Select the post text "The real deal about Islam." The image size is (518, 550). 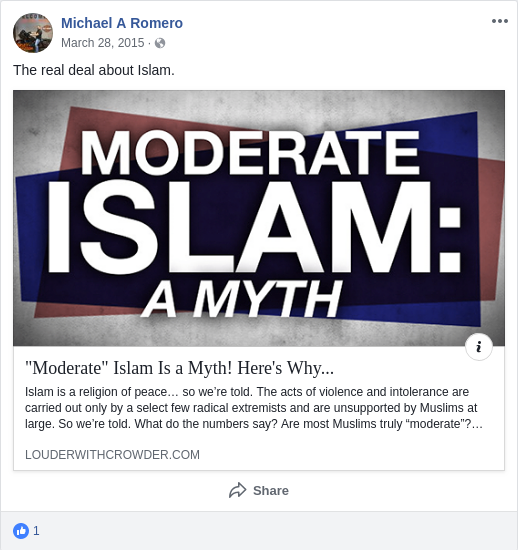pos(94,70)
